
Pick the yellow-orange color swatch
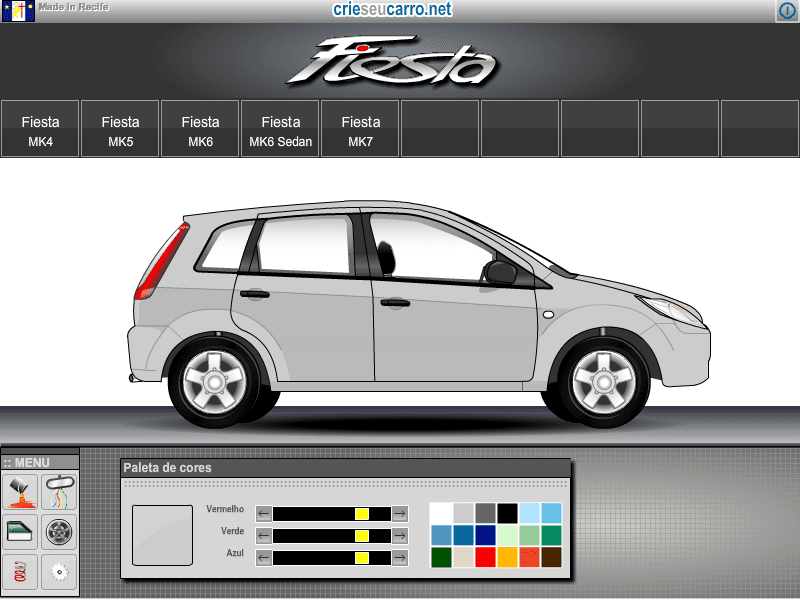[x=507, y=558]
